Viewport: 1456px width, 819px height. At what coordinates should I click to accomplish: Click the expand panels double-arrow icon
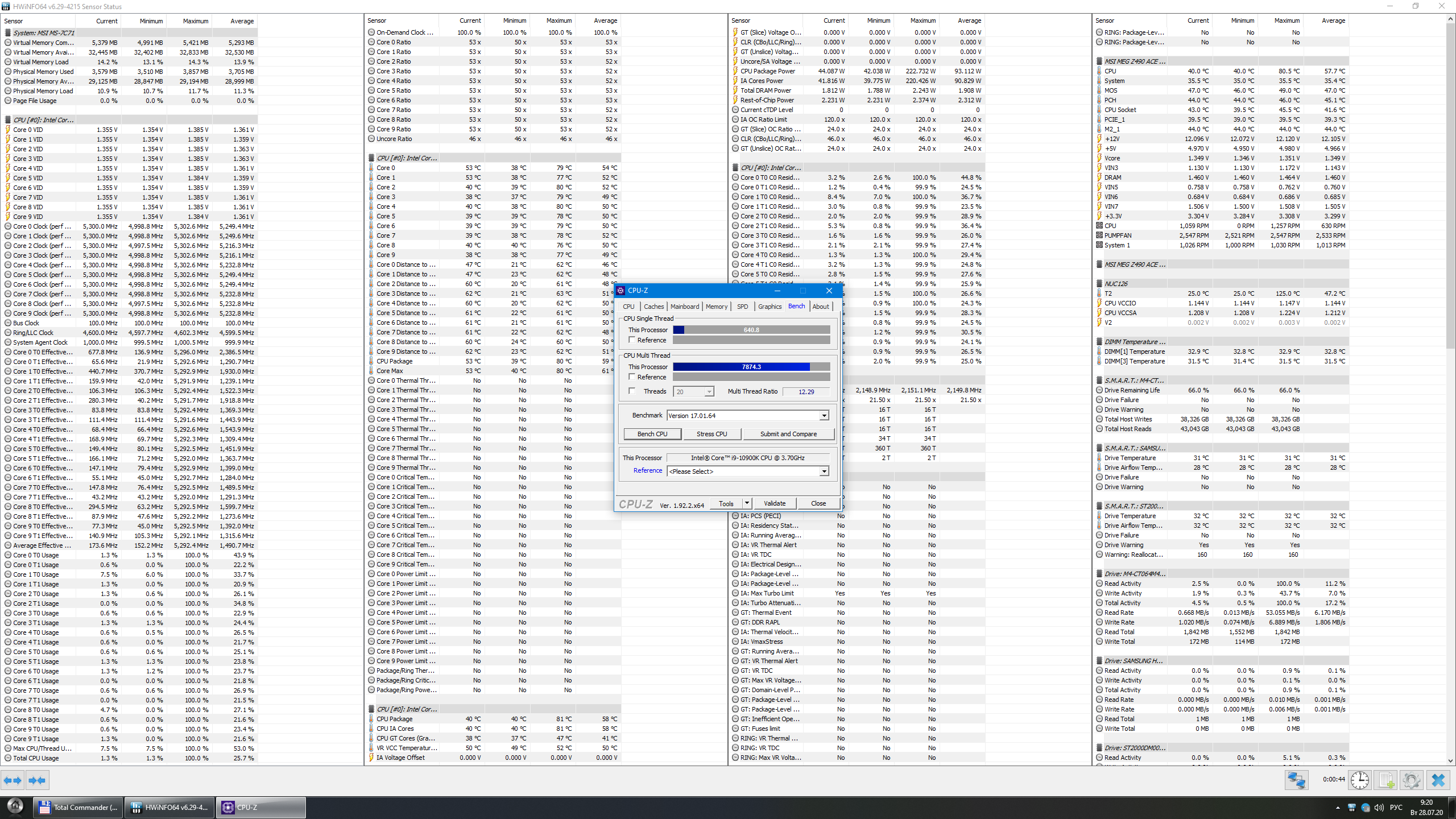(13, 780)
